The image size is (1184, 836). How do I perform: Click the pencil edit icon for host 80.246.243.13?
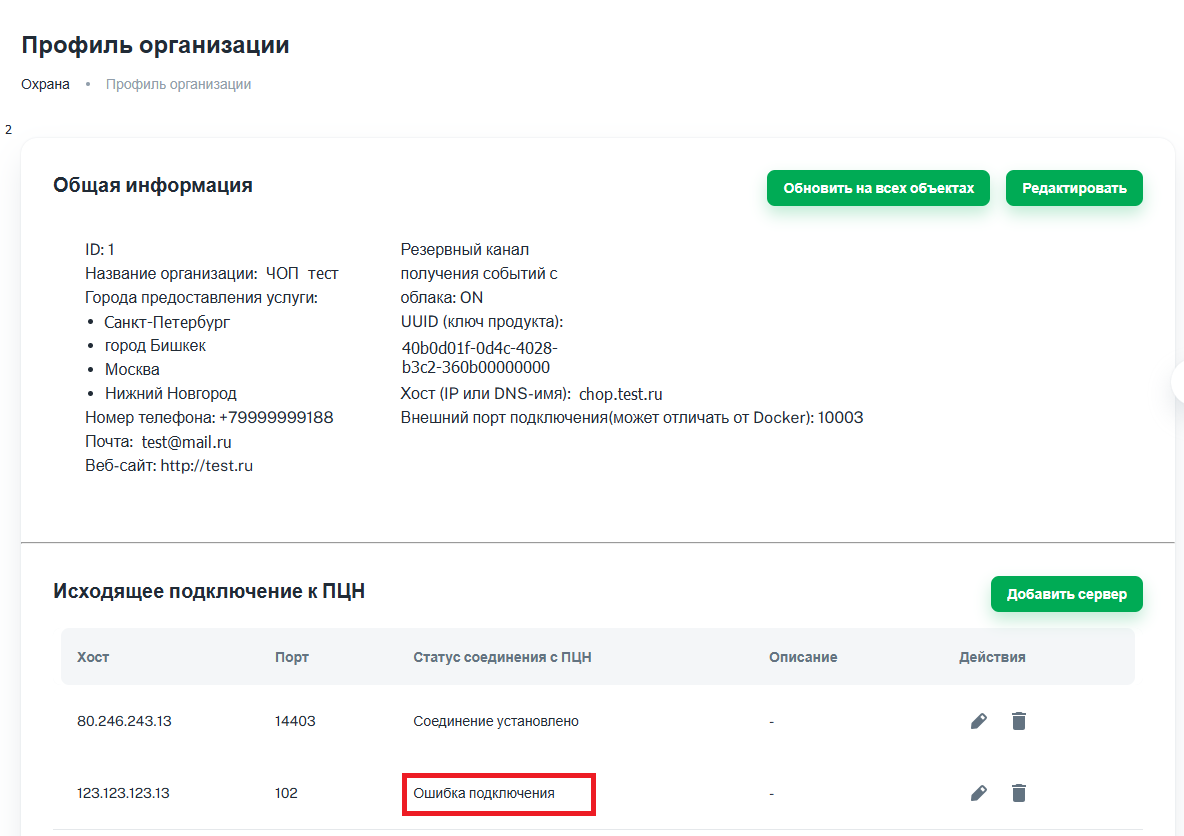(978, 721)
